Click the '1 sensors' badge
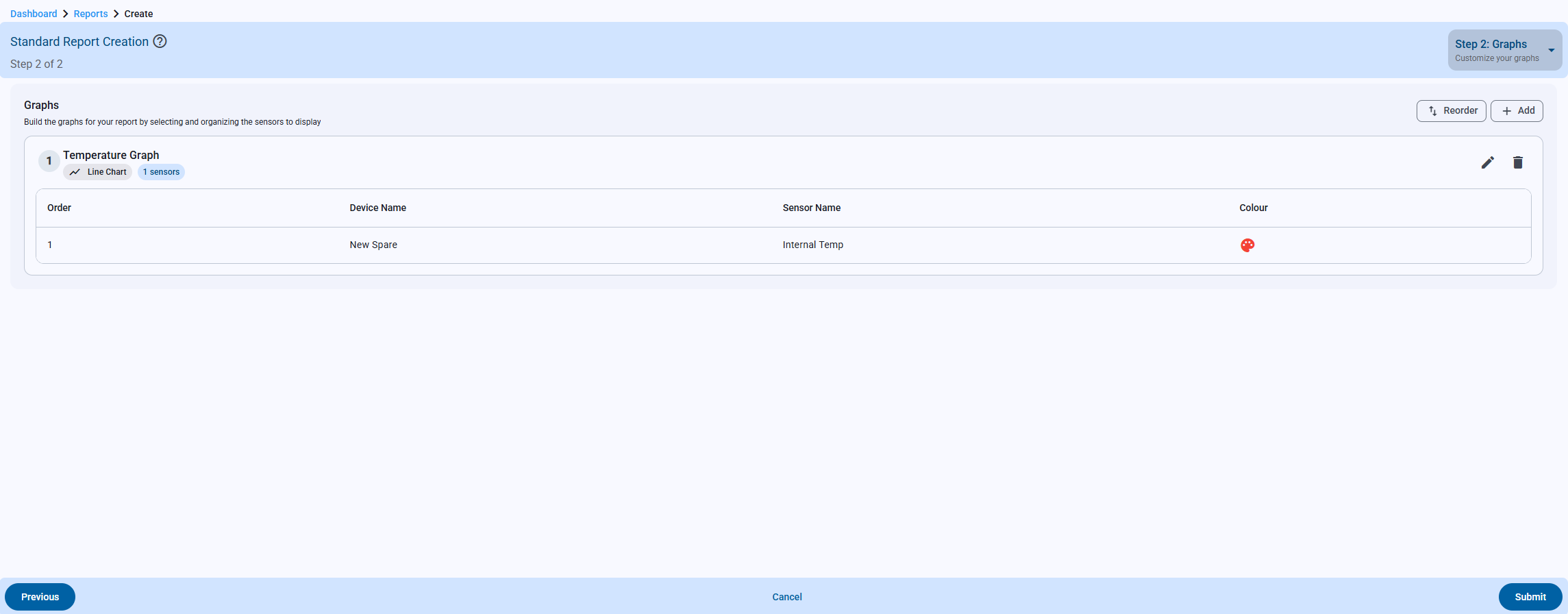Screen dimensions: 1568x614 (x=161, y=172)
